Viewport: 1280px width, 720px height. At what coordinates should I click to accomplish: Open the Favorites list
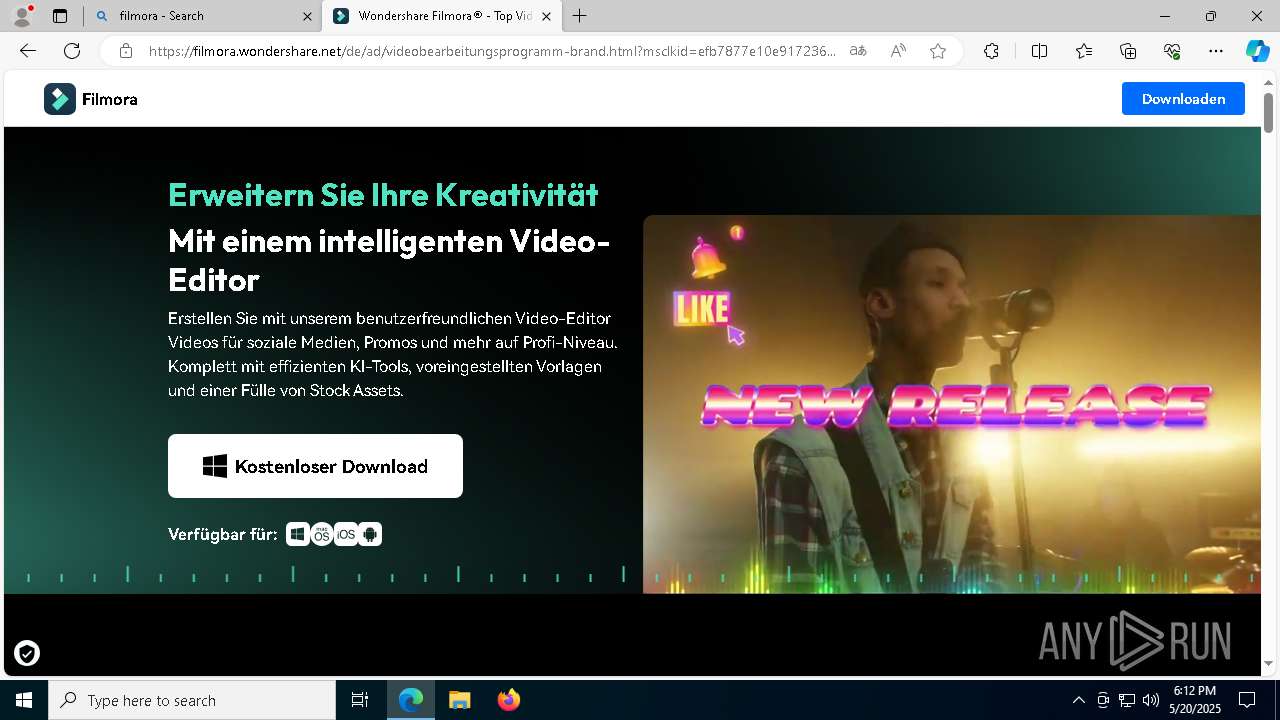pyautogui.click(x=1084, y=51)
